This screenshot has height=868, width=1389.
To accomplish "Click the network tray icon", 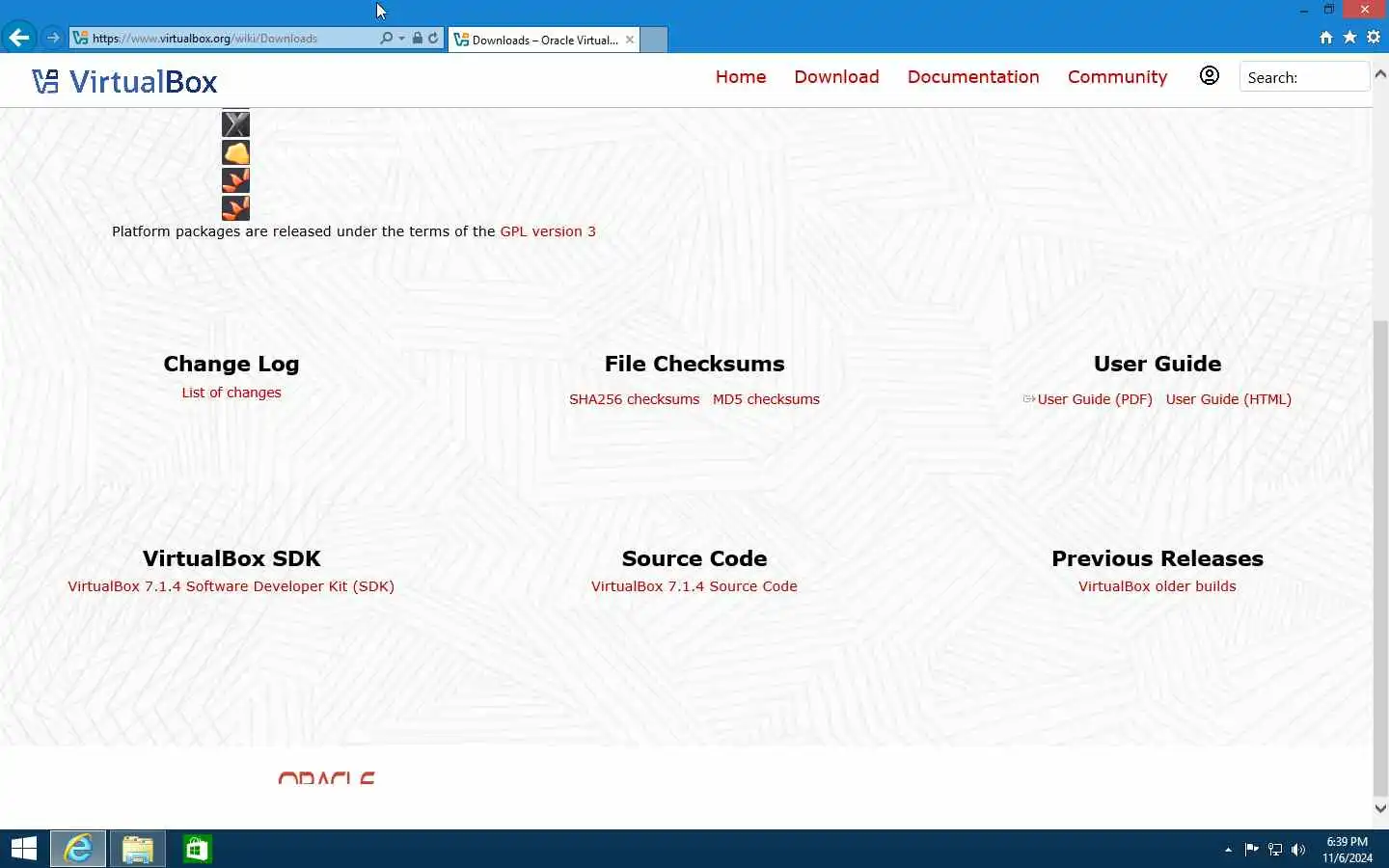I will point(1275,850).
